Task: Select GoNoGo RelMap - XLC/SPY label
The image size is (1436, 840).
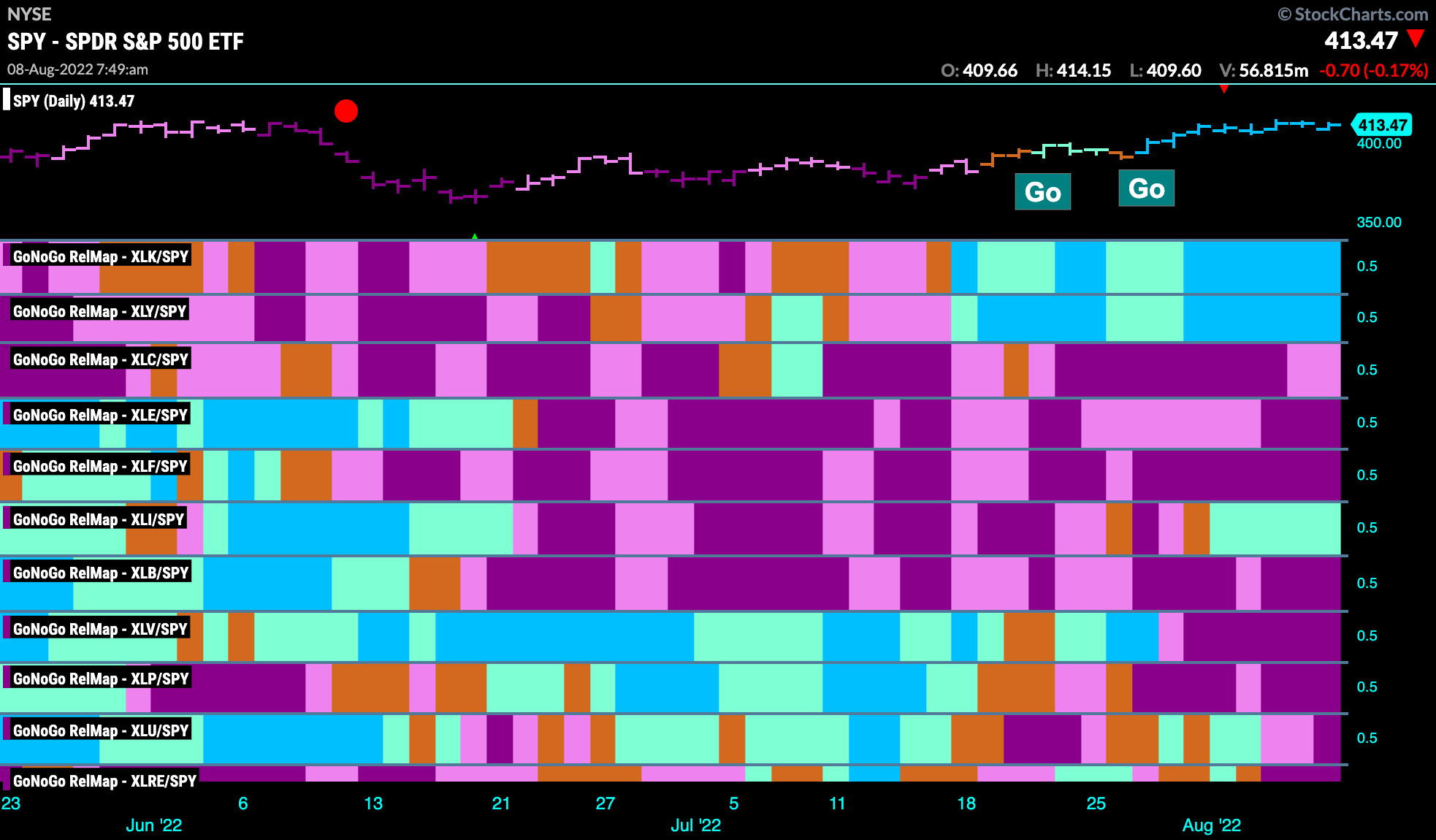Action: [101, 359]
